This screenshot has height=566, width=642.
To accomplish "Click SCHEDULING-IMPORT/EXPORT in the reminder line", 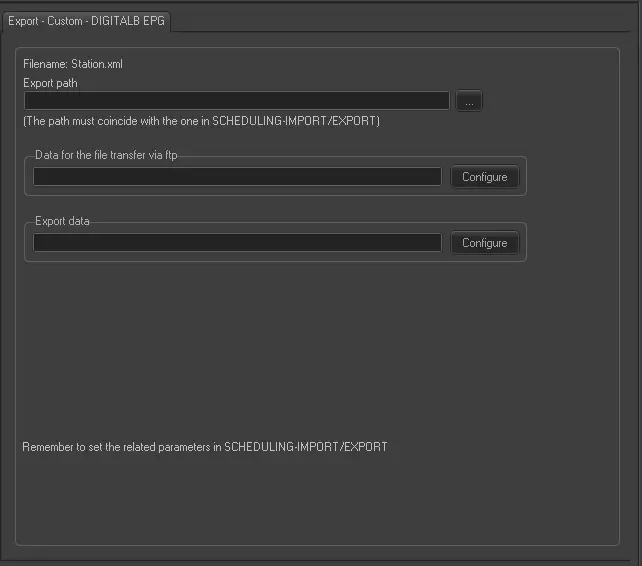I will pos(305,446).
